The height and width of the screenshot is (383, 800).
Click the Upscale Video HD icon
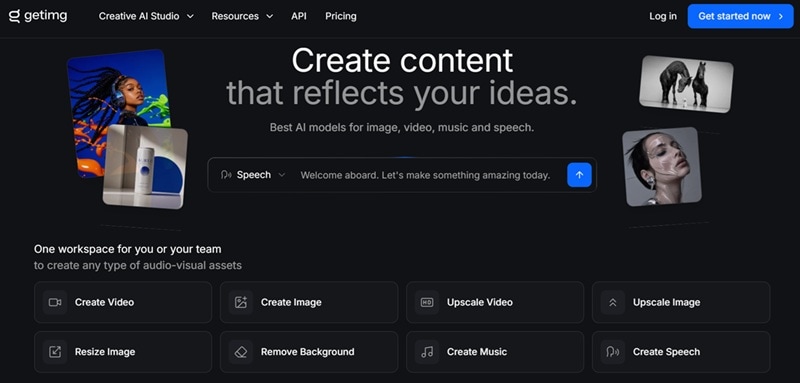pos(427,302)
